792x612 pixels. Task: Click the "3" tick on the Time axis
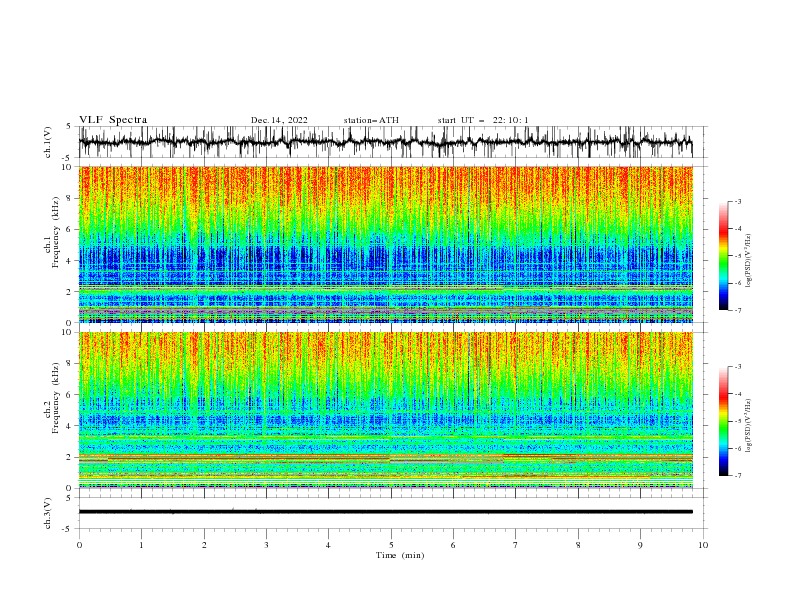tap(266, 545)
